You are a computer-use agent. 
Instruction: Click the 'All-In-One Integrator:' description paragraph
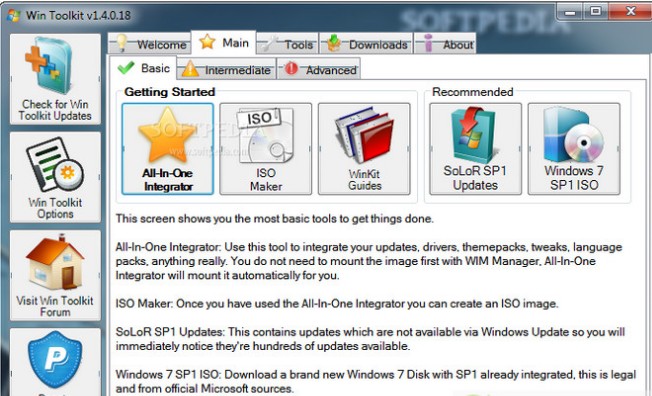point(369,261)
